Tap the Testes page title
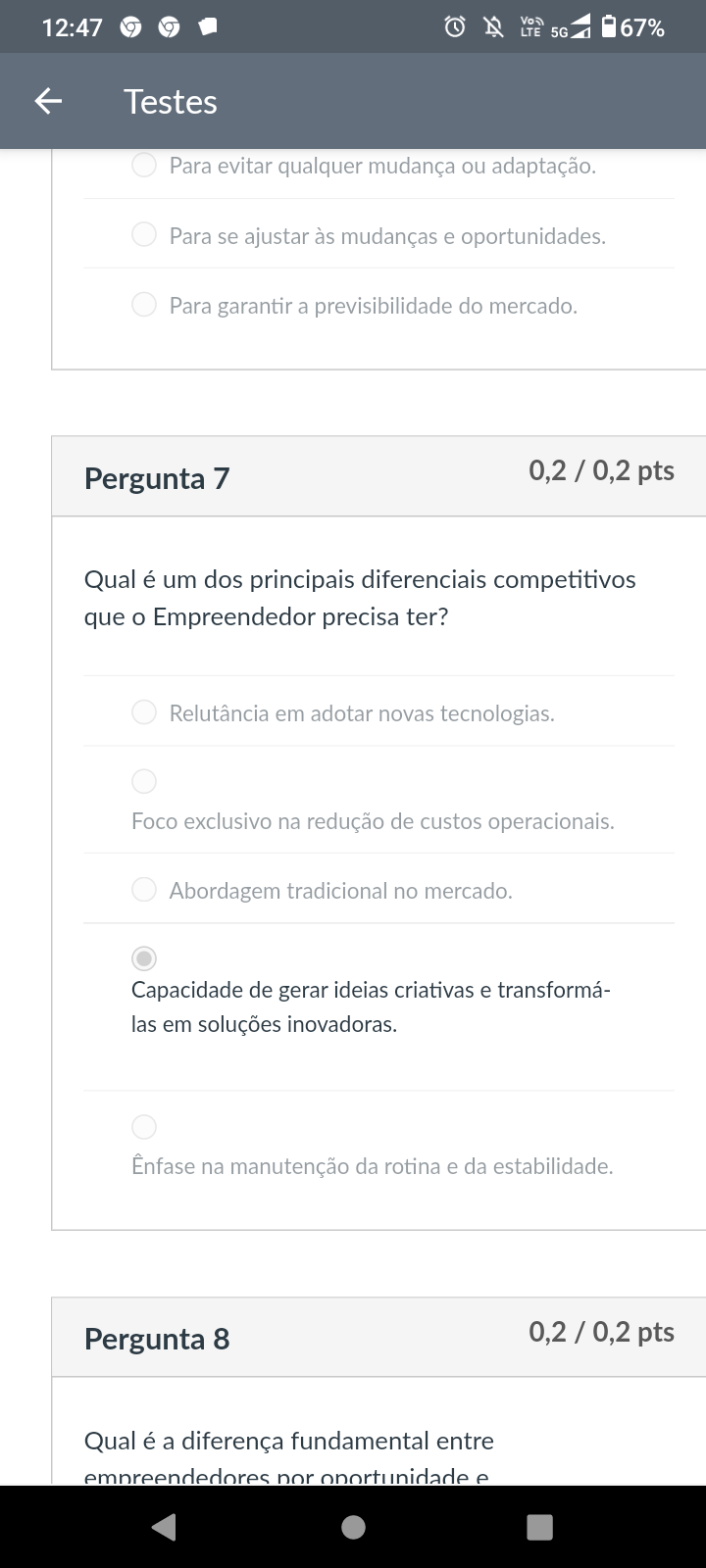The height and width of the screenshot is (1568, 706). (171, 102)
